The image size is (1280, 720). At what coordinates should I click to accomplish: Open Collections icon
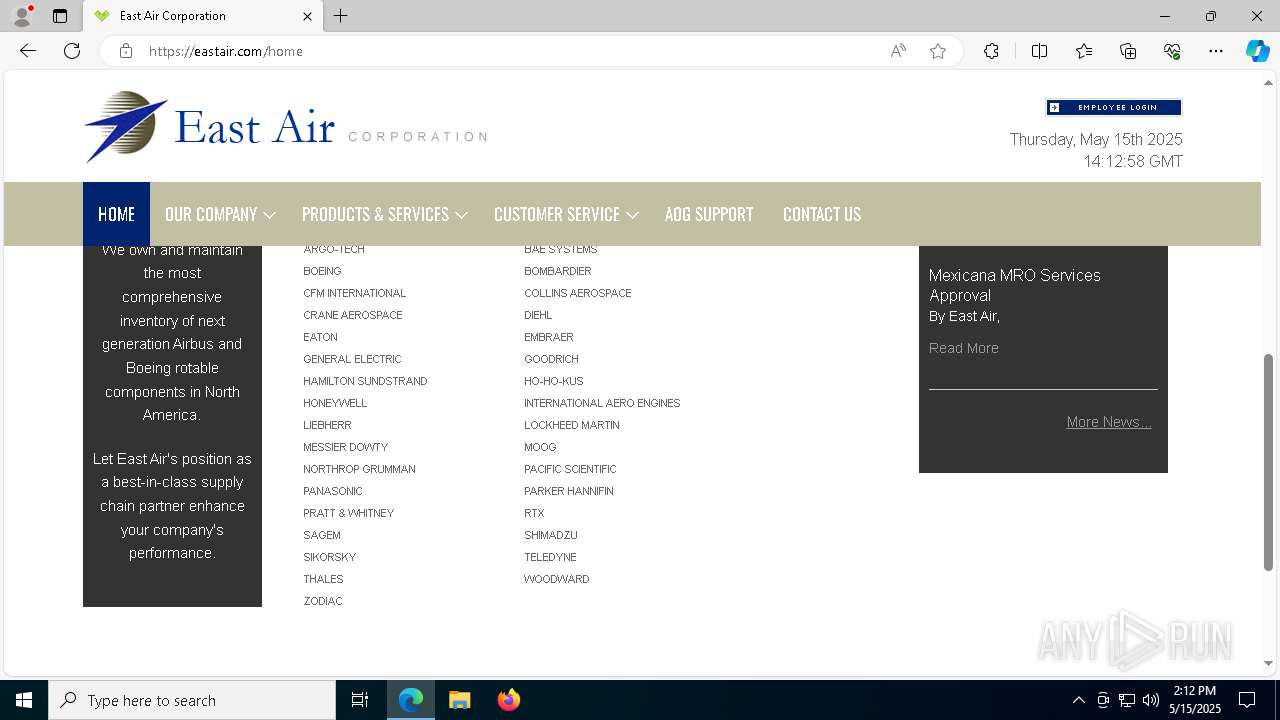(x=1128, y=51)
